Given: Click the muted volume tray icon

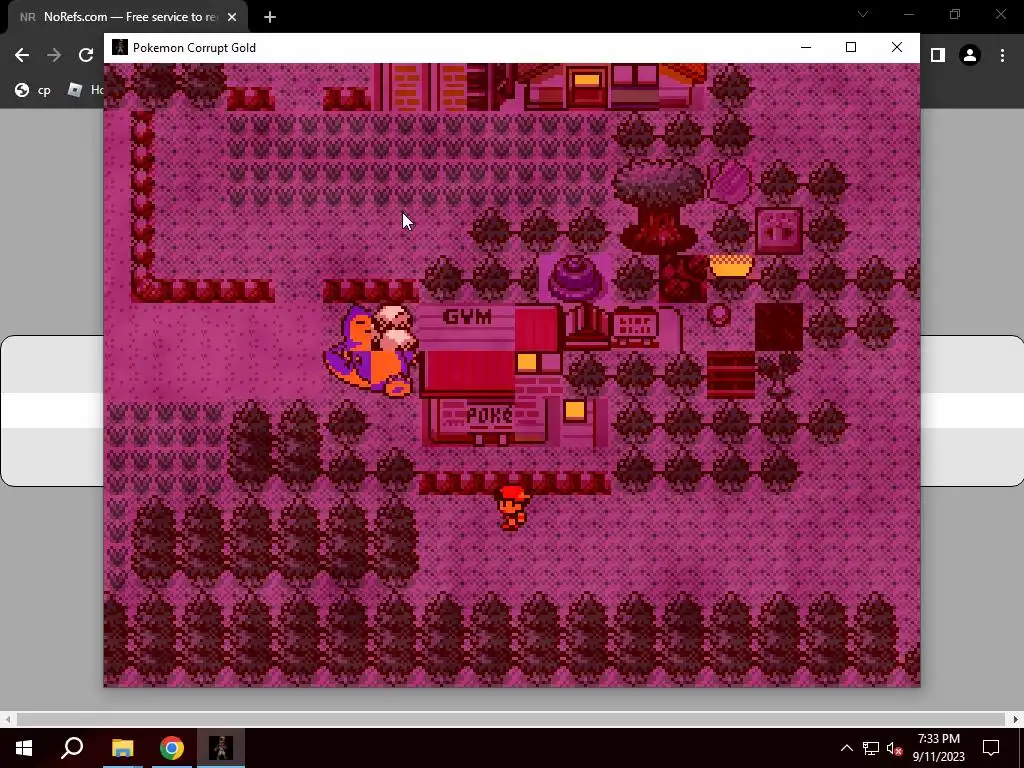Looking at the screenshot, I should [x=895, y=748].
